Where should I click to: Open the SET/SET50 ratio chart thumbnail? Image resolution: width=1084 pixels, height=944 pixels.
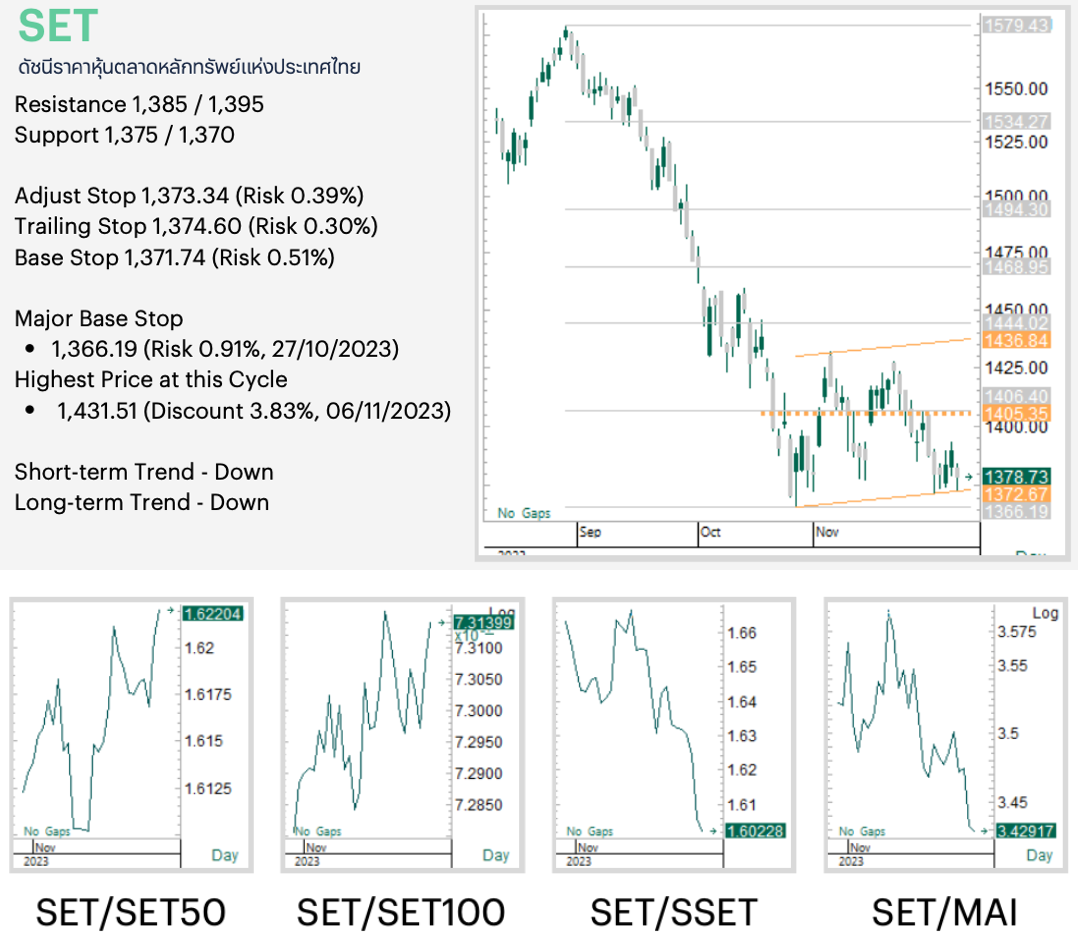pyautogui.click(x=131, y=734)
